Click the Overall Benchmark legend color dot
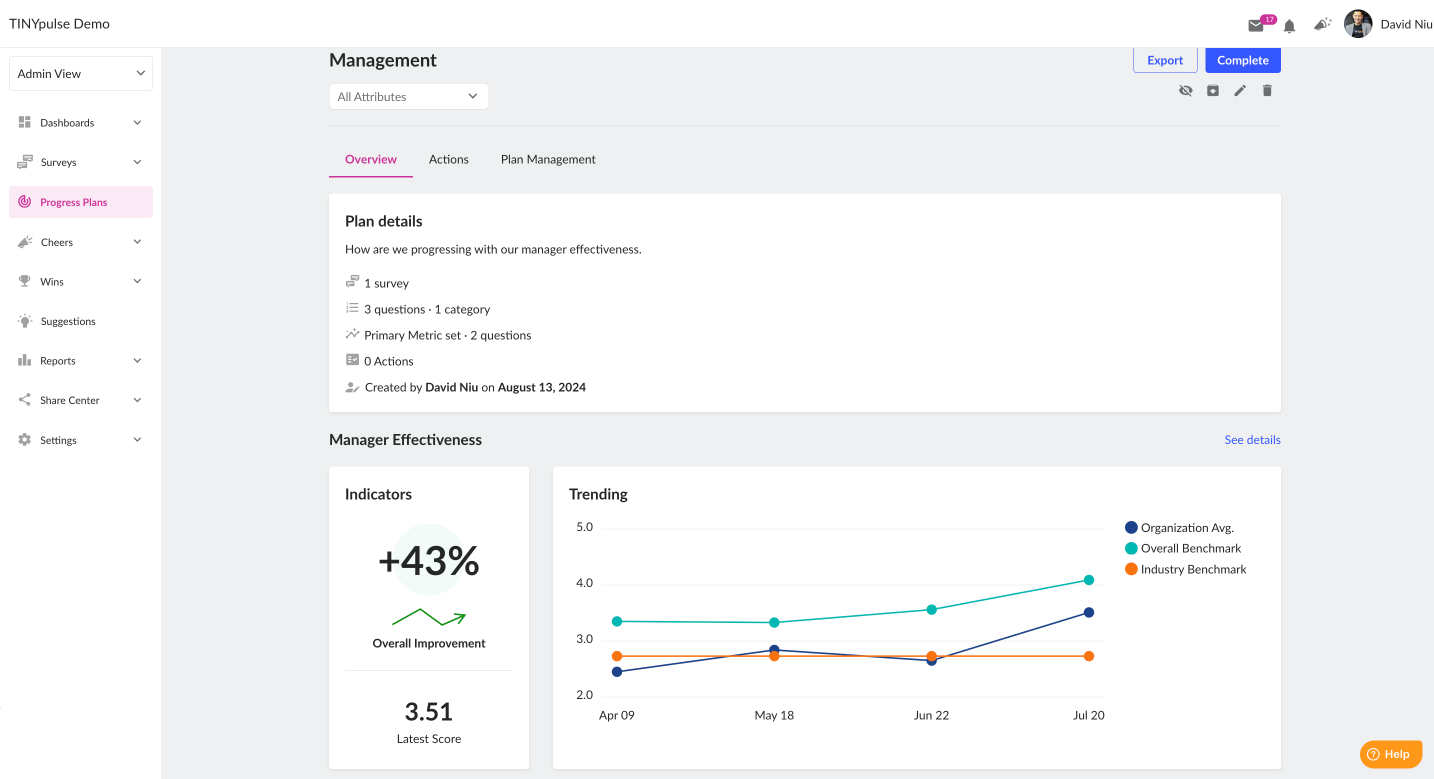Image resolution: width=1434 pixels, height=779 pixels. click(1131, 548)
